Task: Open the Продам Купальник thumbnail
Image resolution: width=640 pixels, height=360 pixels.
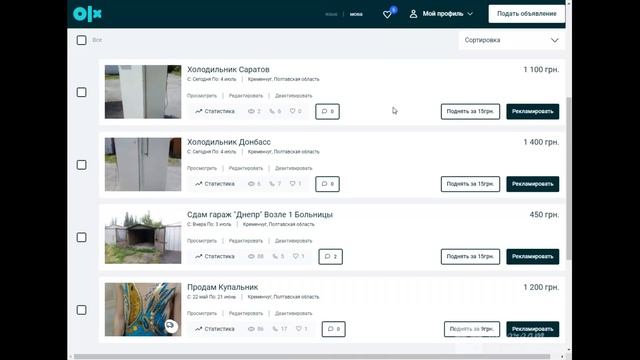Action: [x=143, y=309]
